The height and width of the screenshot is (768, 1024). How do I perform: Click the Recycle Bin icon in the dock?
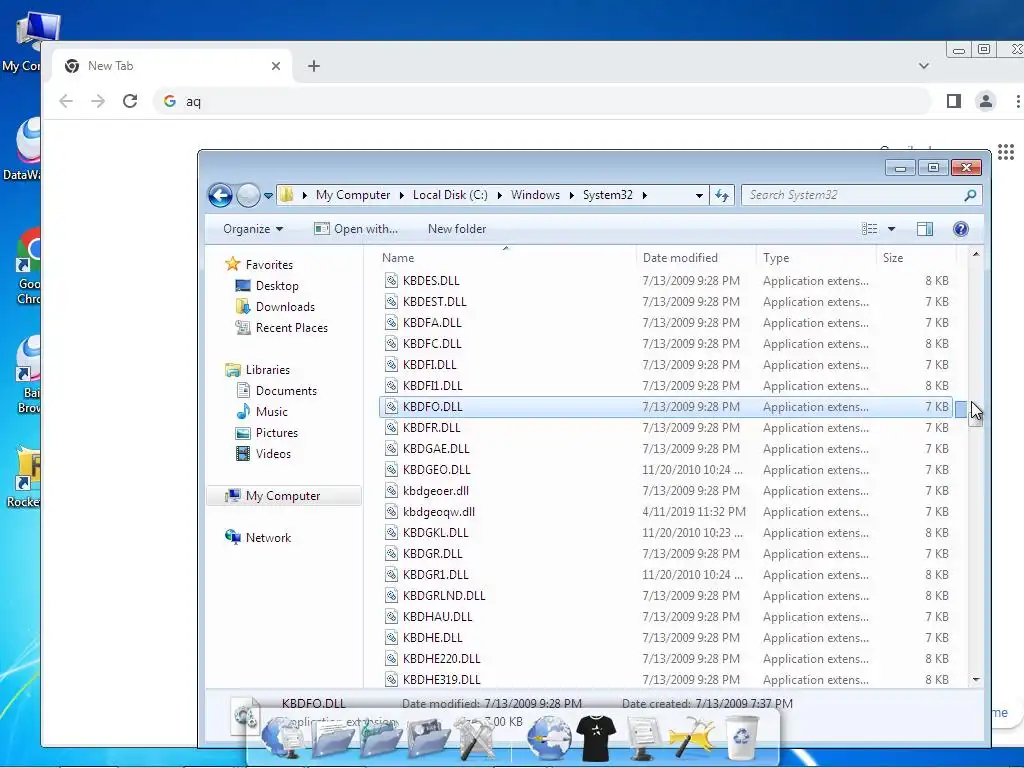pyautogui.click(x=741, y=737)
